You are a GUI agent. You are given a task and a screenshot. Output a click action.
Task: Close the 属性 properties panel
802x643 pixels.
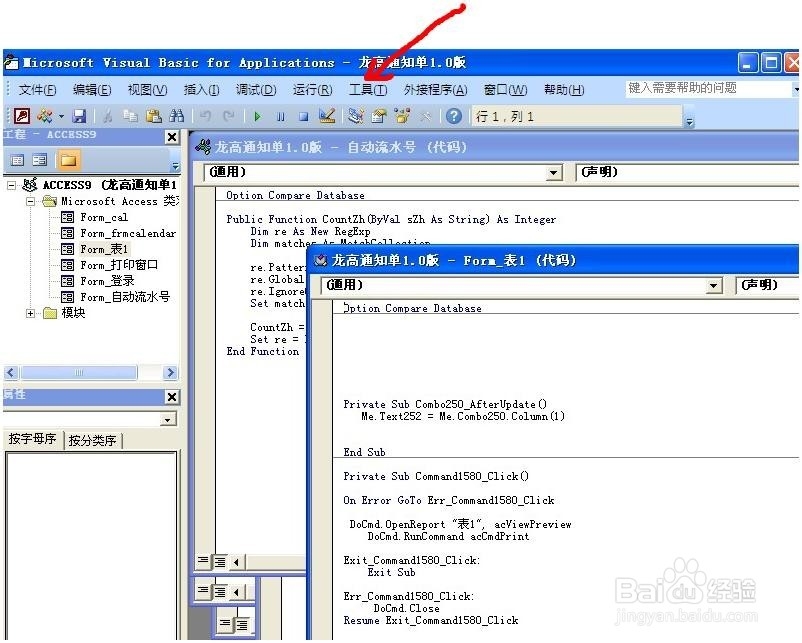172,396
